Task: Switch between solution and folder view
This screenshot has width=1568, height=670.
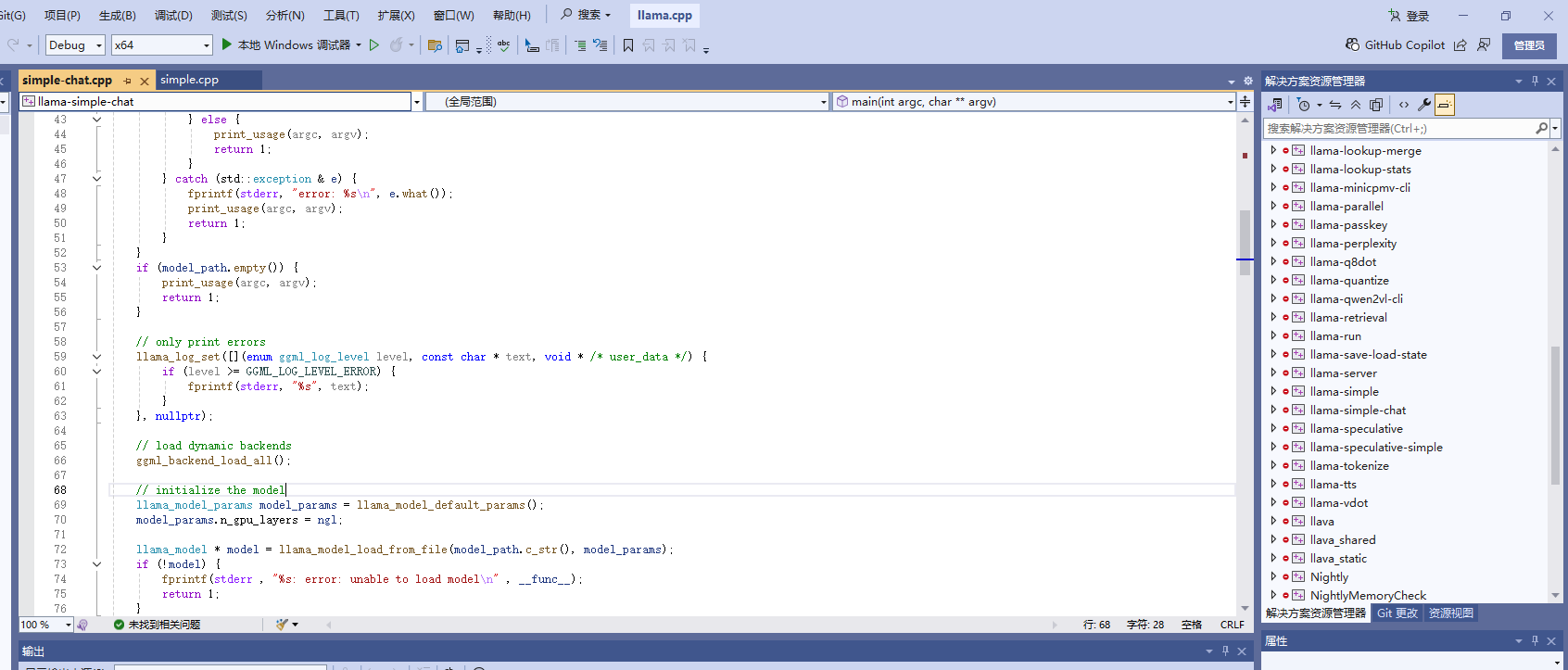Action: [x=1275, y=105]
